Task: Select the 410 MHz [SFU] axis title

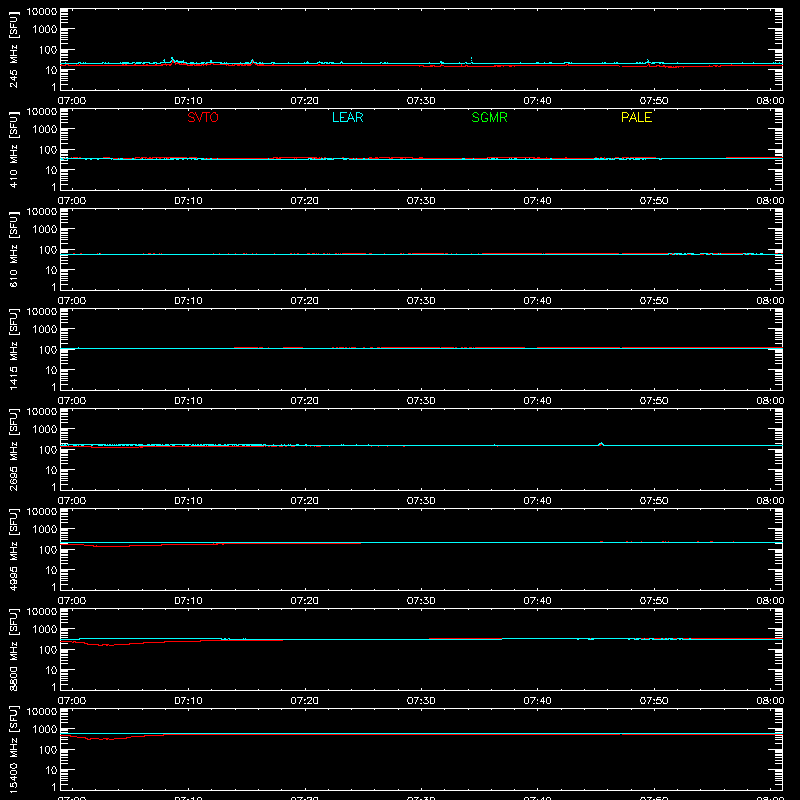Action: 13,149
